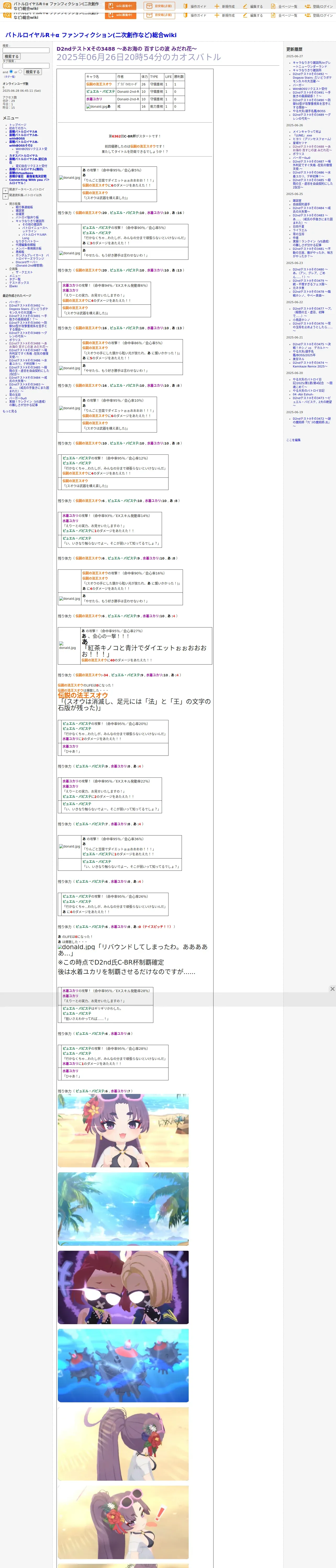336x1568 pixels.
Task: Select the 'or' radio button
Action: click(x=20, y=72)
